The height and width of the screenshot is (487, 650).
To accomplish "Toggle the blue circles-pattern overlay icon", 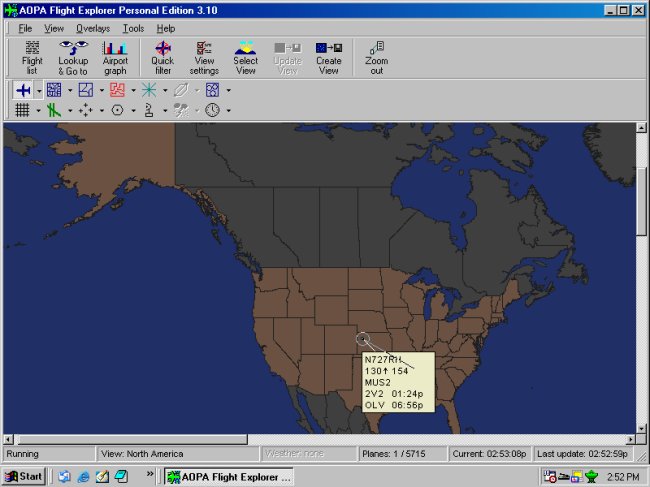I will [x=212, y=90].
